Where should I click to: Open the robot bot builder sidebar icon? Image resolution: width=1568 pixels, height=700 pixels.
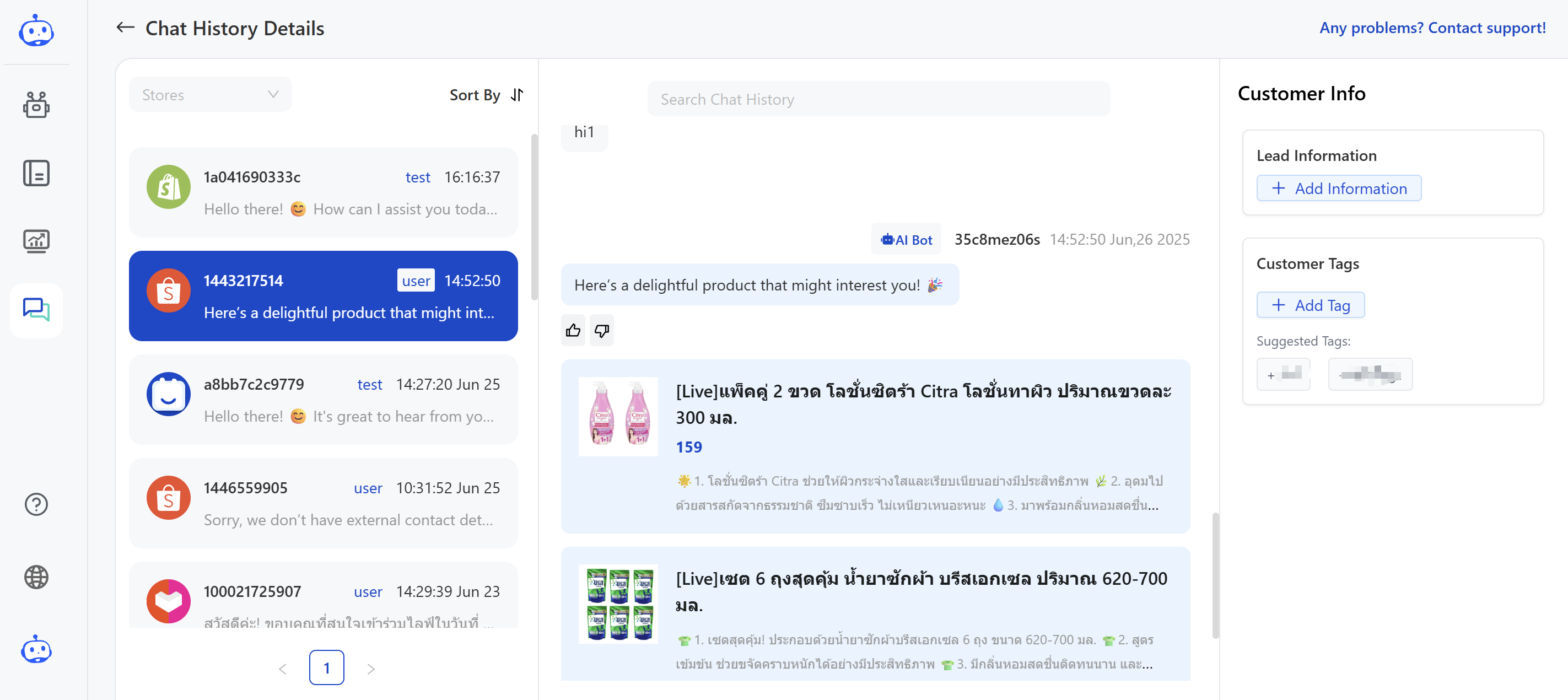tap(36, 105)
